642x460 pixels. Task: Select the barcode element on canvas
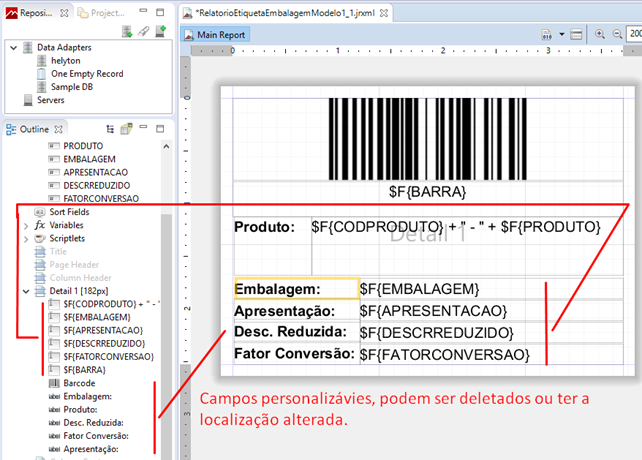pos(428,139)
